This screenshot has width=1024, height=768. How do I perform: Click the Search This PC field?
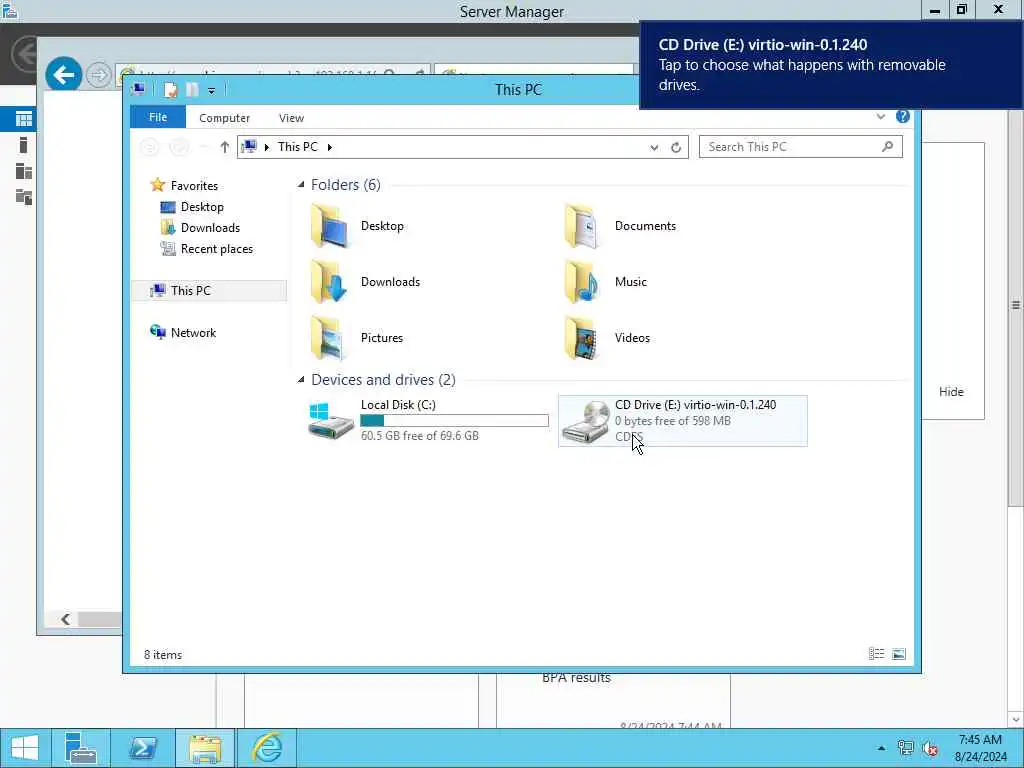point(801,147)
